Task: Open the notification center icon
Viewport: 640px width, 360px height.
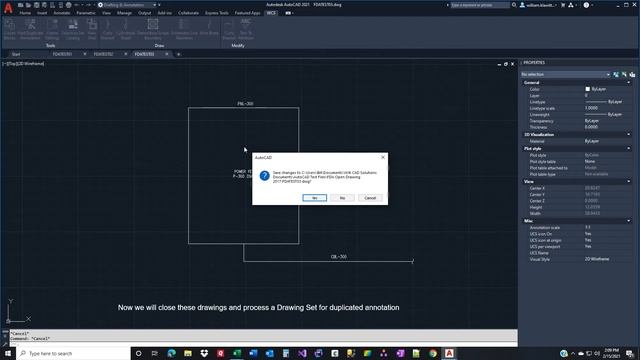Action: point(630,353)
